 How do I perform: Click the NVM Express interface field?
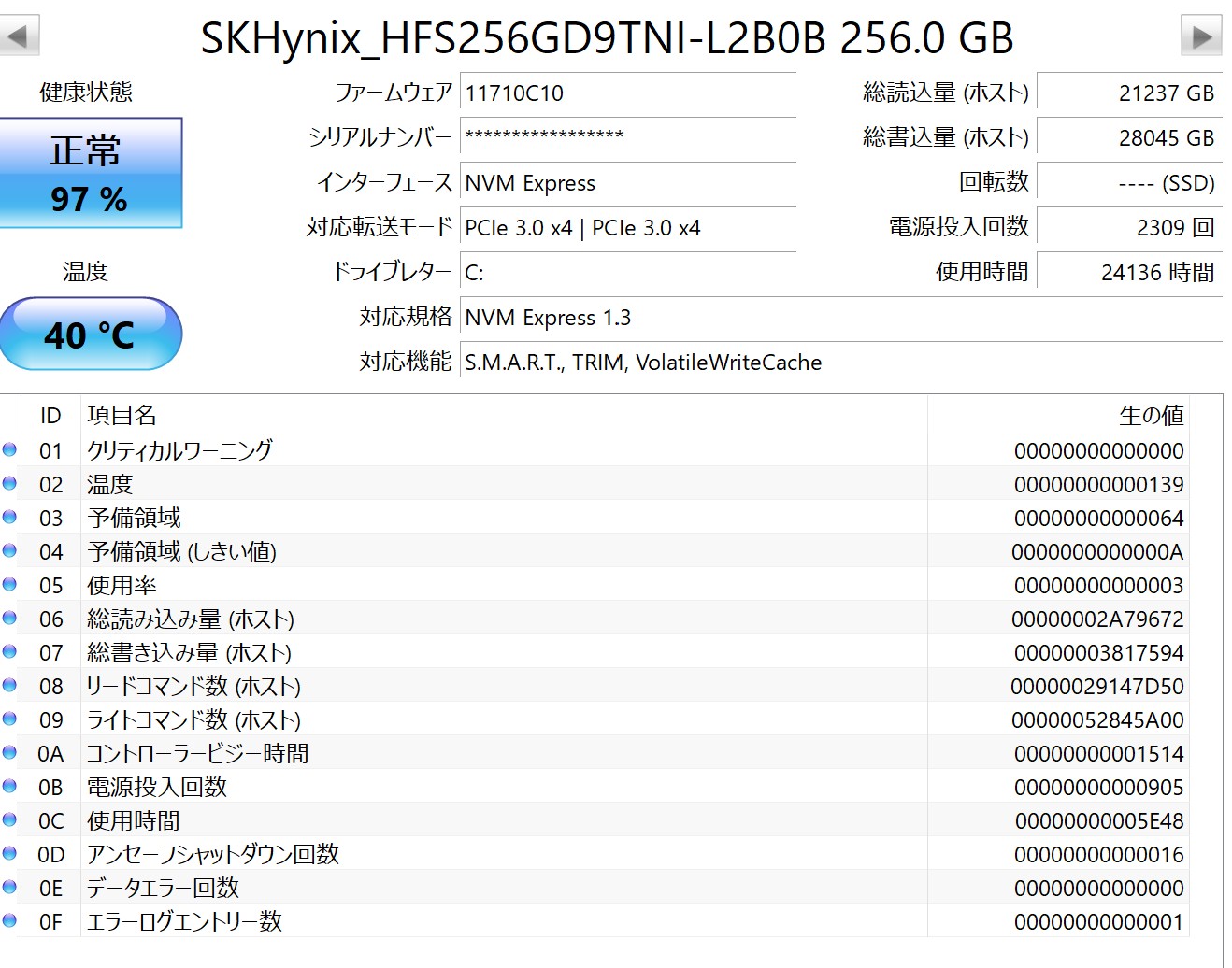(x=628, y=183)
